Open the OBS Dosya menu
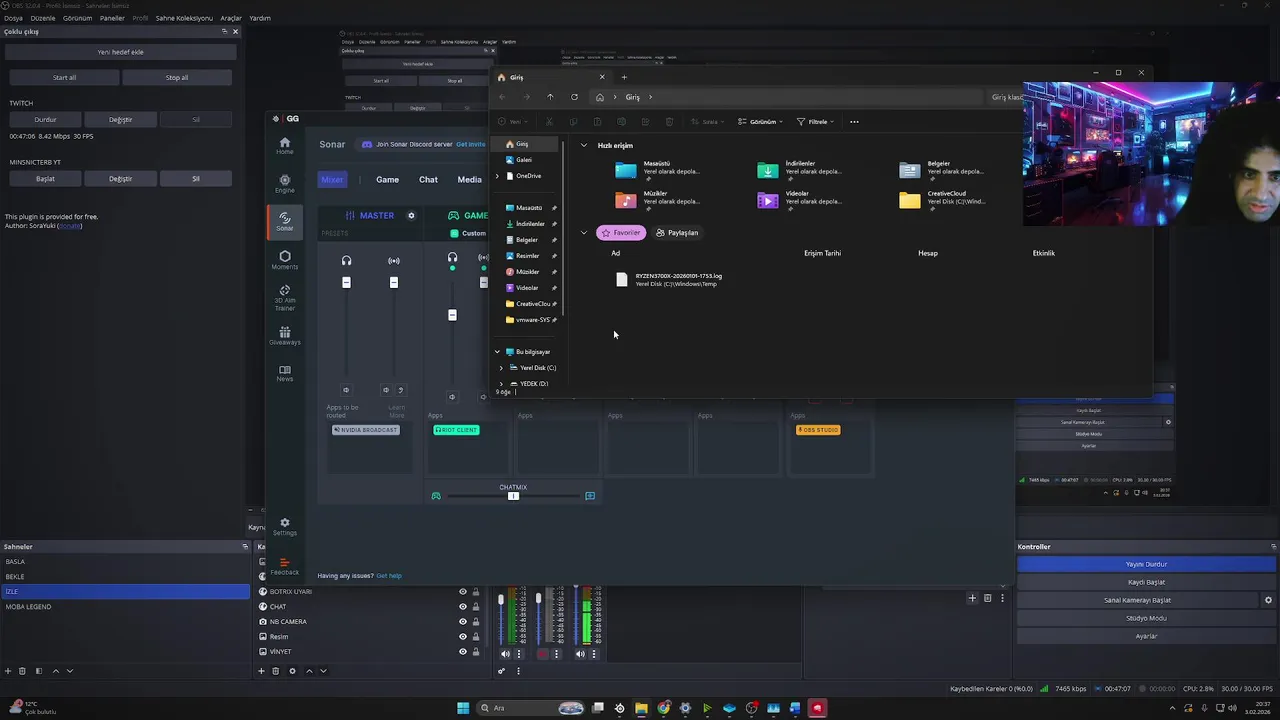The height and width of the screenshot is (720, 1280). [13, 18]
